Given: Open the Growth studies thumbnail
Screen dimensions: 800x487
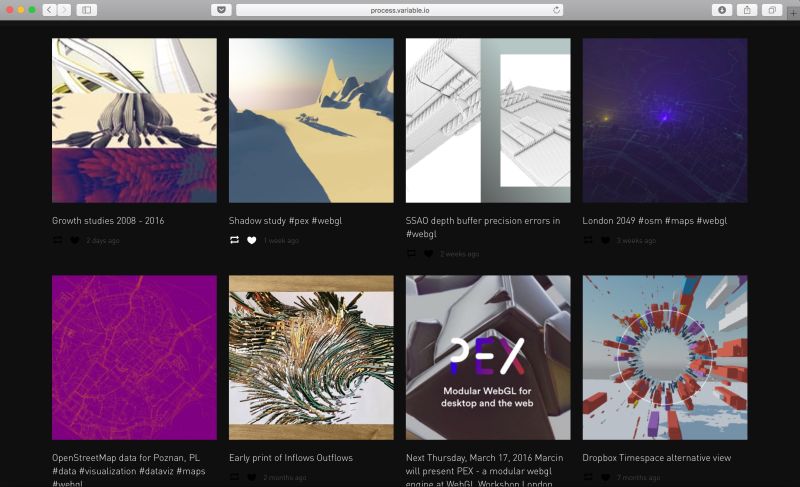Looking at the screenshot, I should click(x=134, y=120).
